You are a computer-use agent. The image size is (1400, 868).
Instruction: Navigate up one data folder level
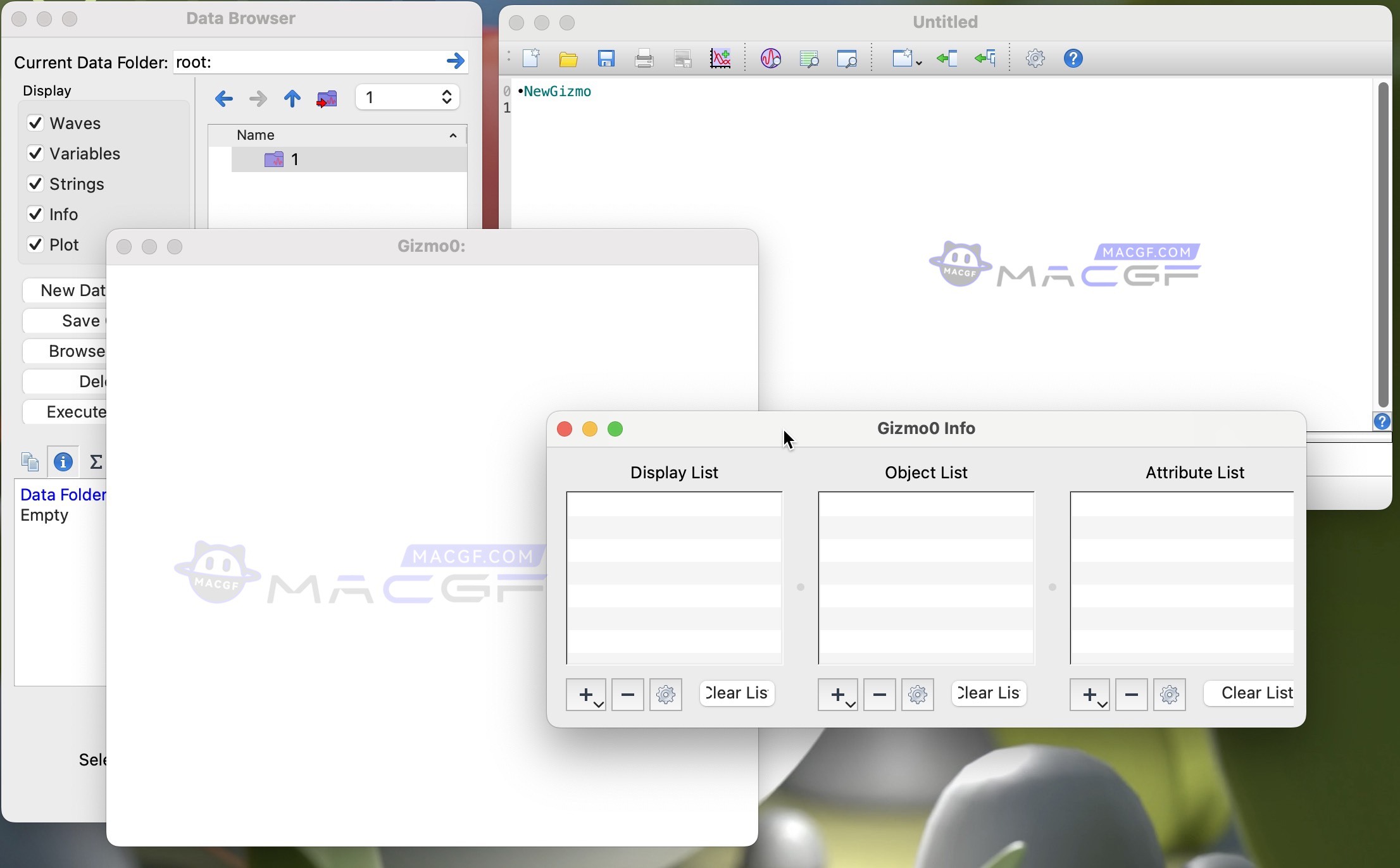point(292,98)
